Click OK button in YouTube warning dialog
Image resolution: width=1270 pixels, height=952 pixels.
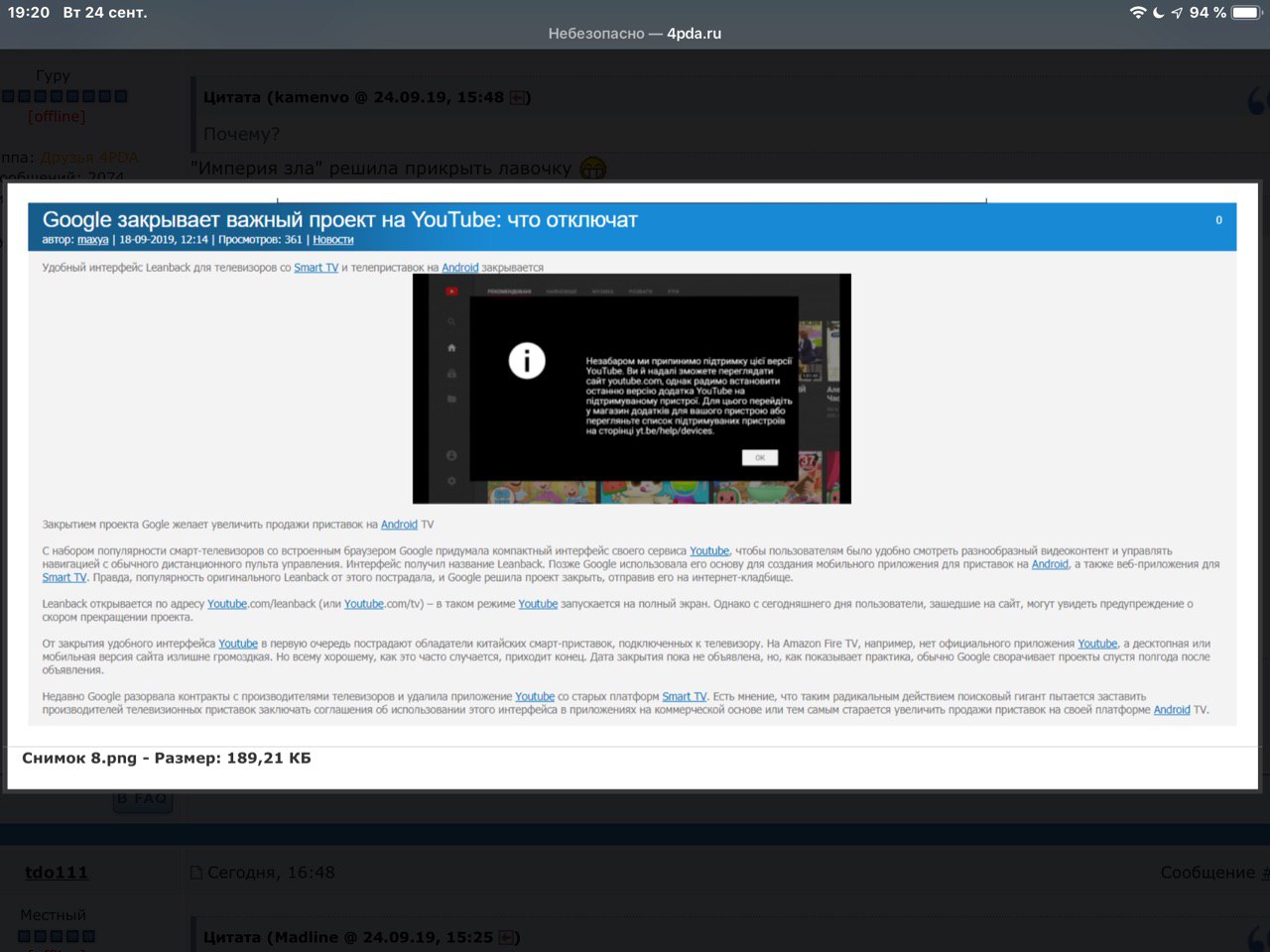(759, 457)
